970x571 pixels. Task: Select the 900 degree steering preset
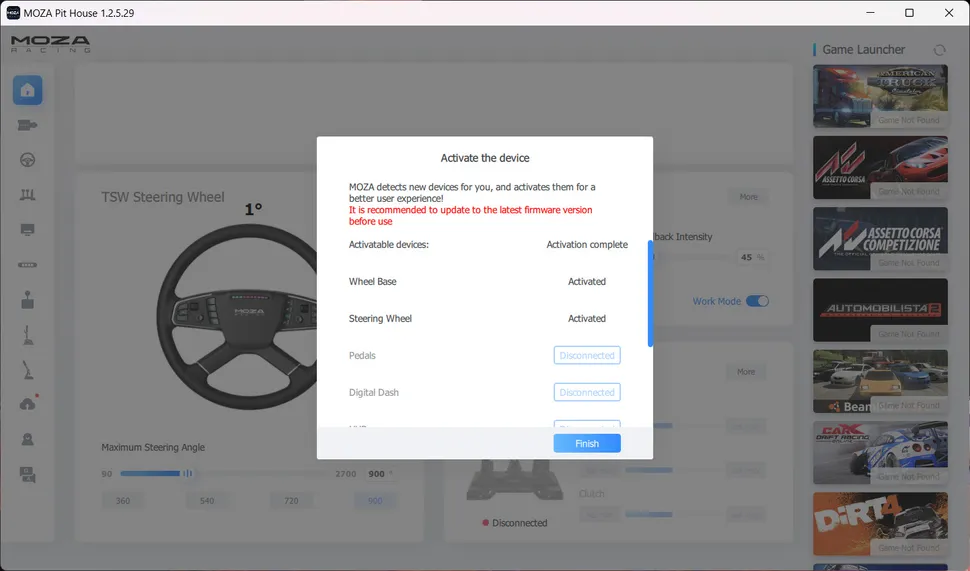tap(376, 500)
